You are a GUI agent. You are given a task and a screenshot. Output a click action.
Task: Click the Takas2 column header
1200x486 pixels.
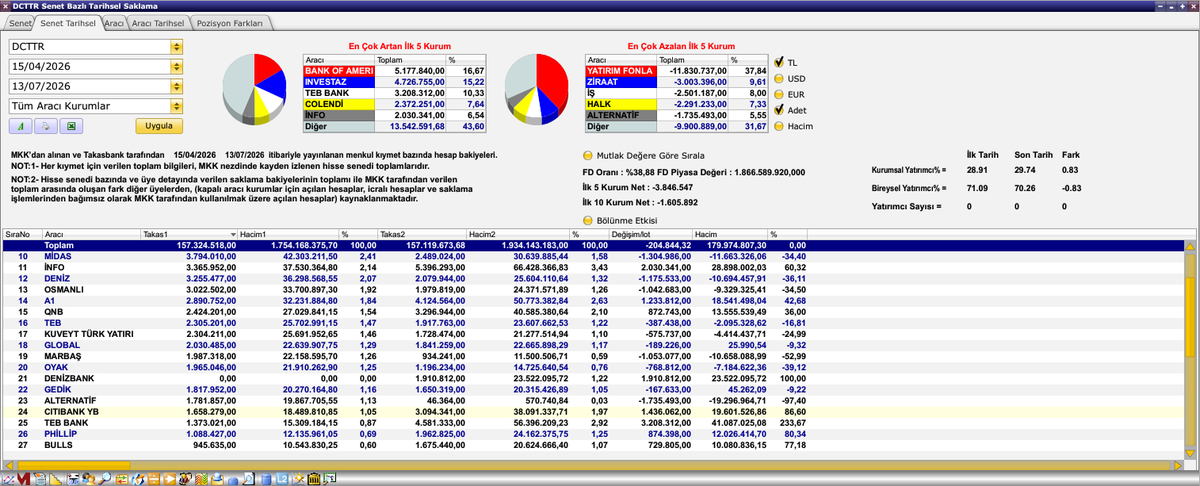coord(421,233)
